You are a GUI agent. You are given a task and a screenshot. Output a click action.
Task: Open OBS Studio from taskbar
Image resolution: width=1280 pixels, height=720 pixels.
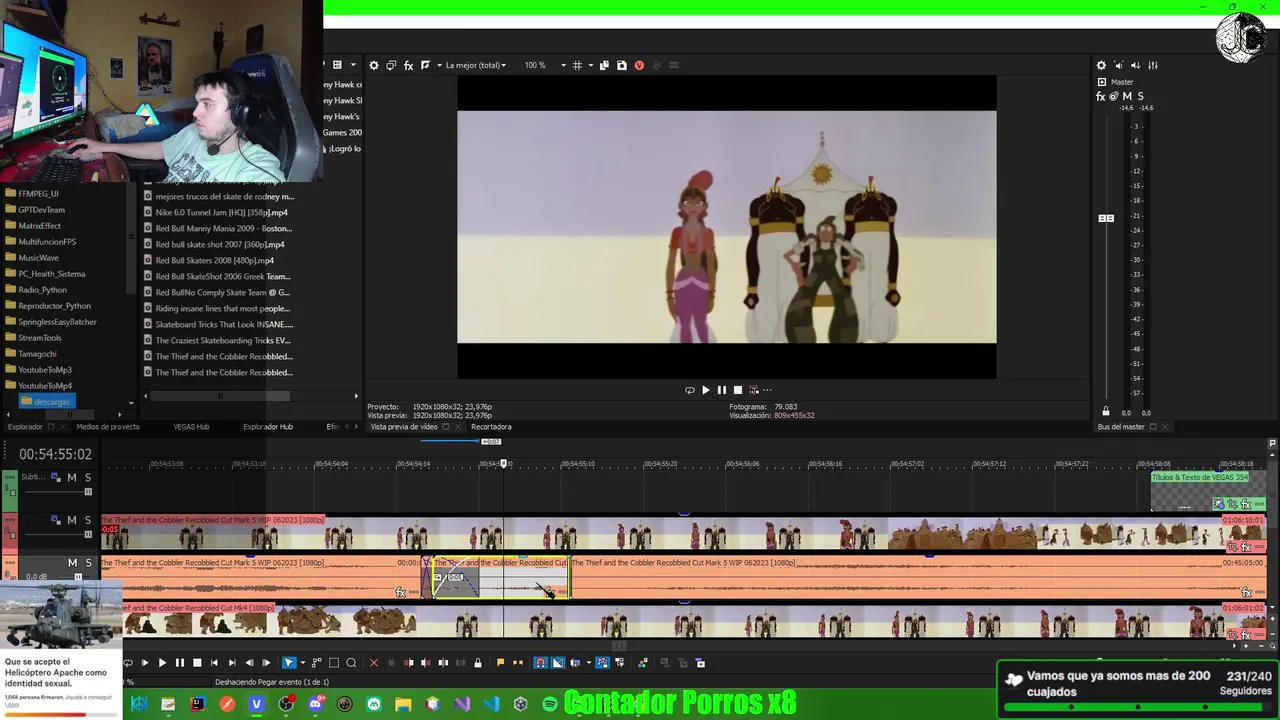[x=285, y=704]
